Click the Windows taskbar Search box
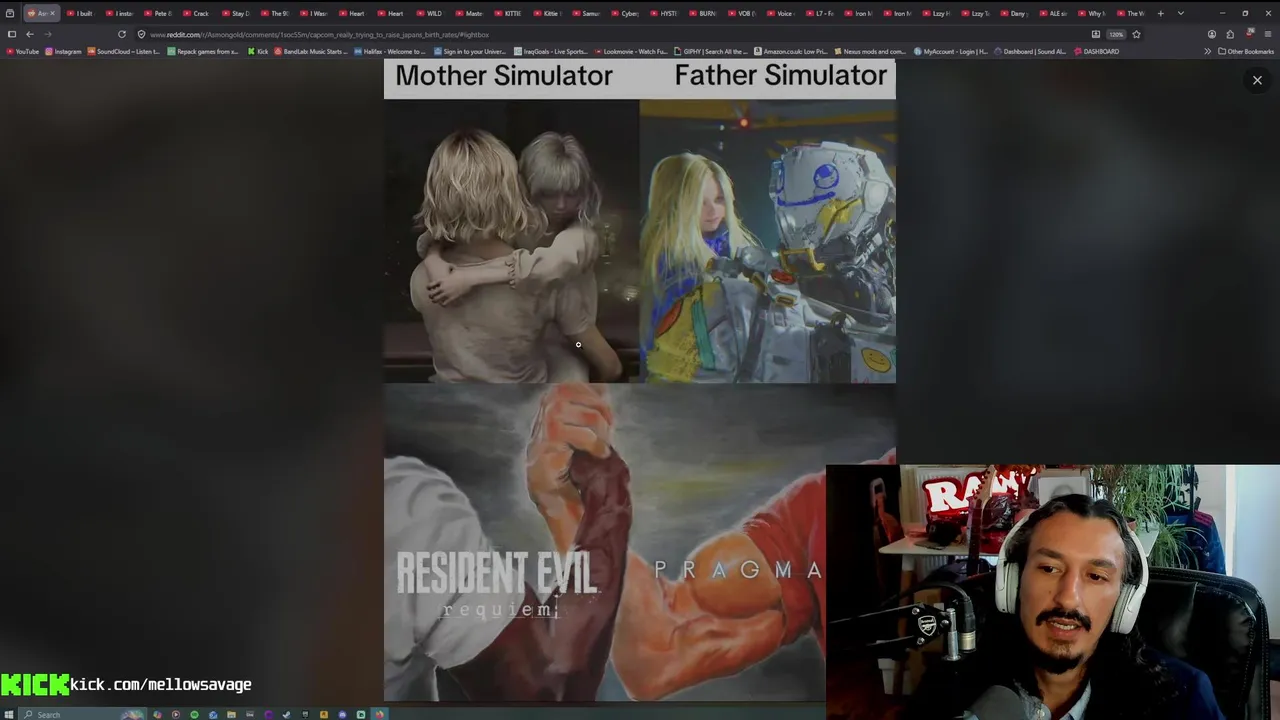1280x720 pixels. [83, 714]
